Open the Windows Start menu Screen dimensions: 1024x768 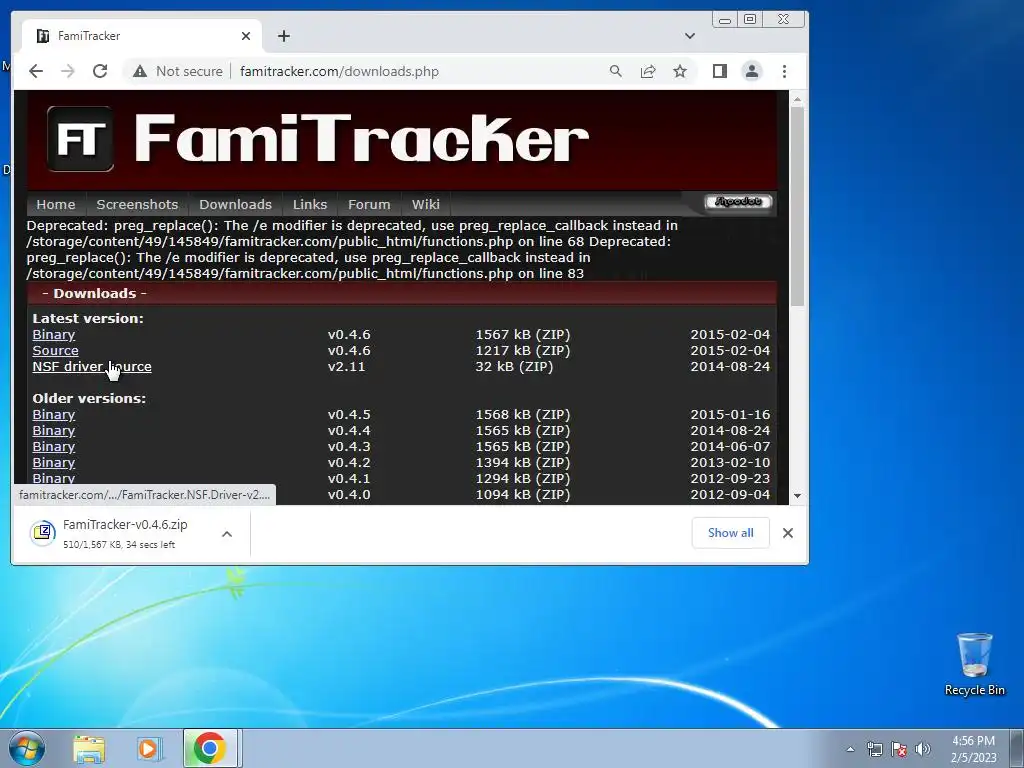coord(27,748)
